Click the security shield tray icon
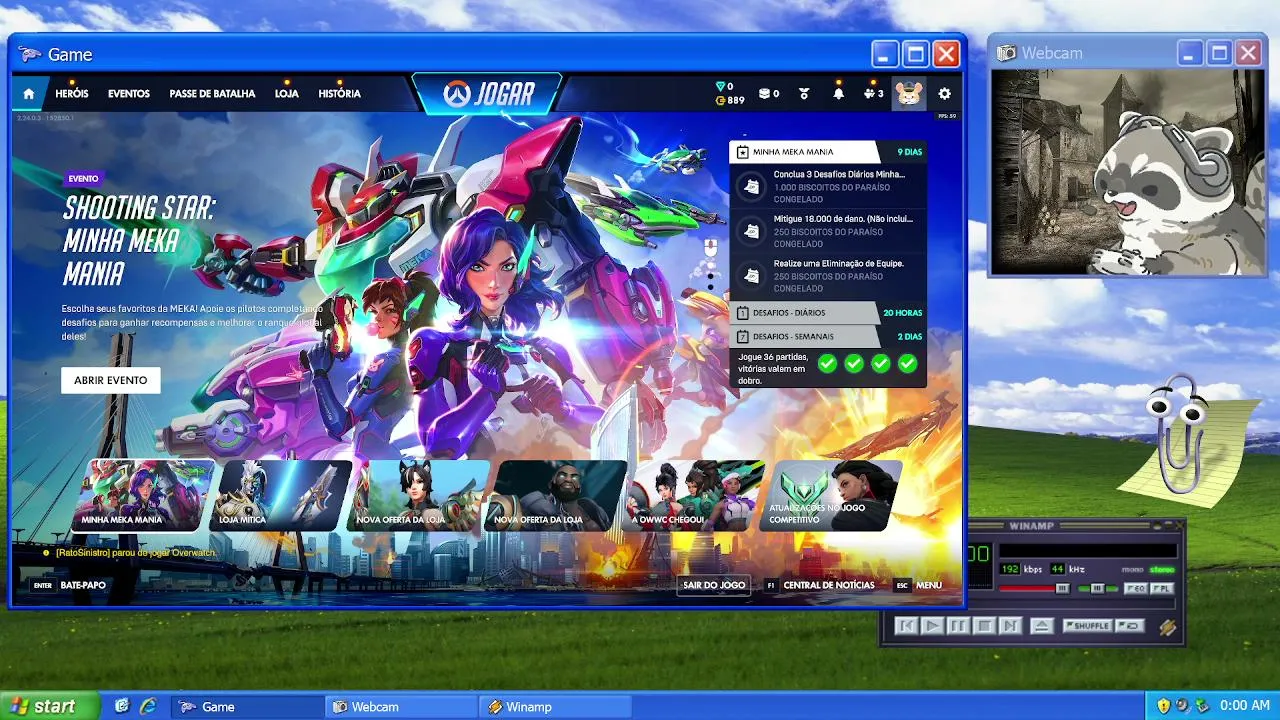Viewport: 1280px width, 720px height. click(1163, 706)
